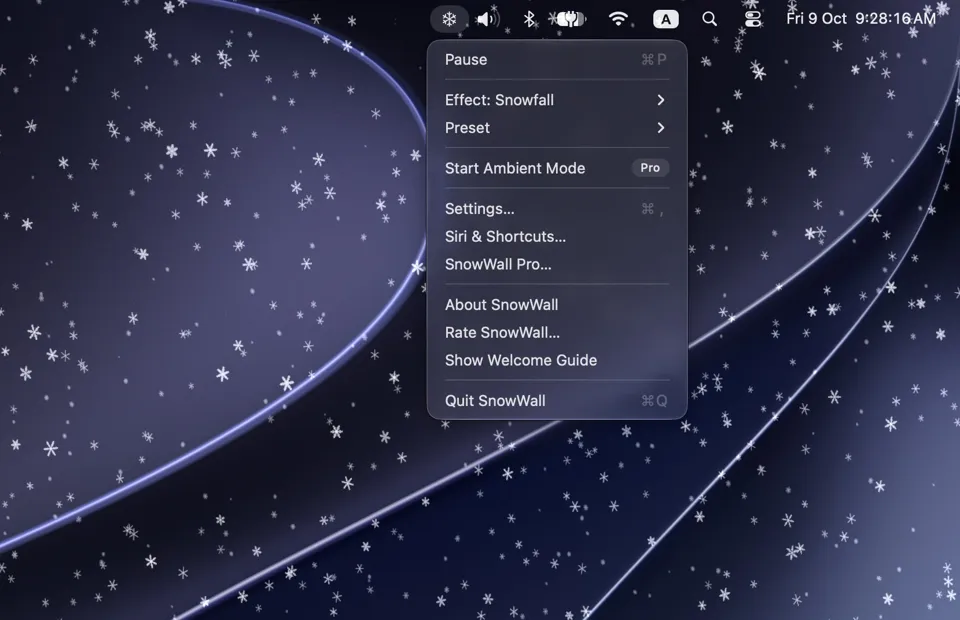This screenshot has height=620, width=960.
Task: Click the SnowWall snowflake menu bar icon
Action: coord(449,19)
